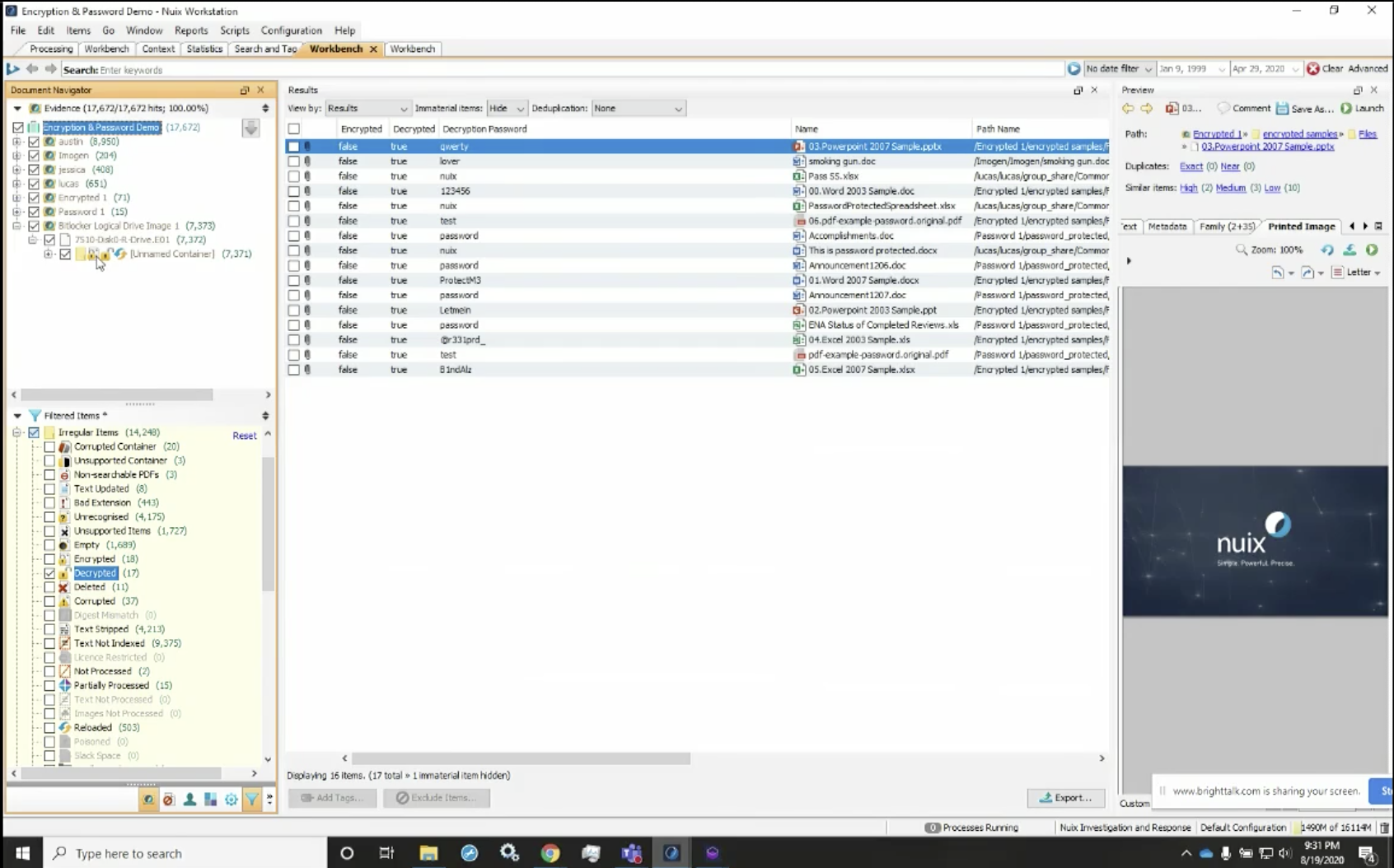Screen dimensions: 1394x868
Task: Toggle the filter funnel icon below Filtered Items
Action: pyautogui.click(x=252, y=799)
